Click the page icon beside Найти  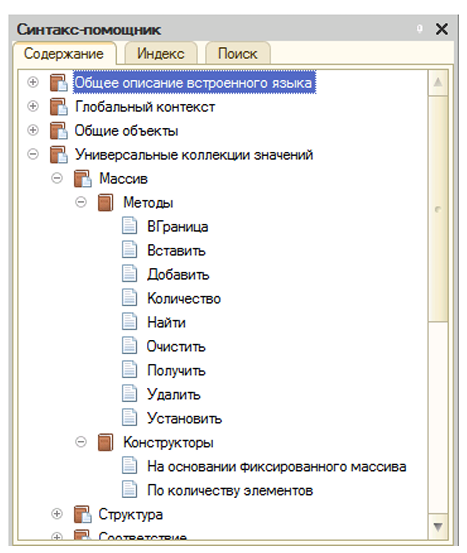(129, 322)
